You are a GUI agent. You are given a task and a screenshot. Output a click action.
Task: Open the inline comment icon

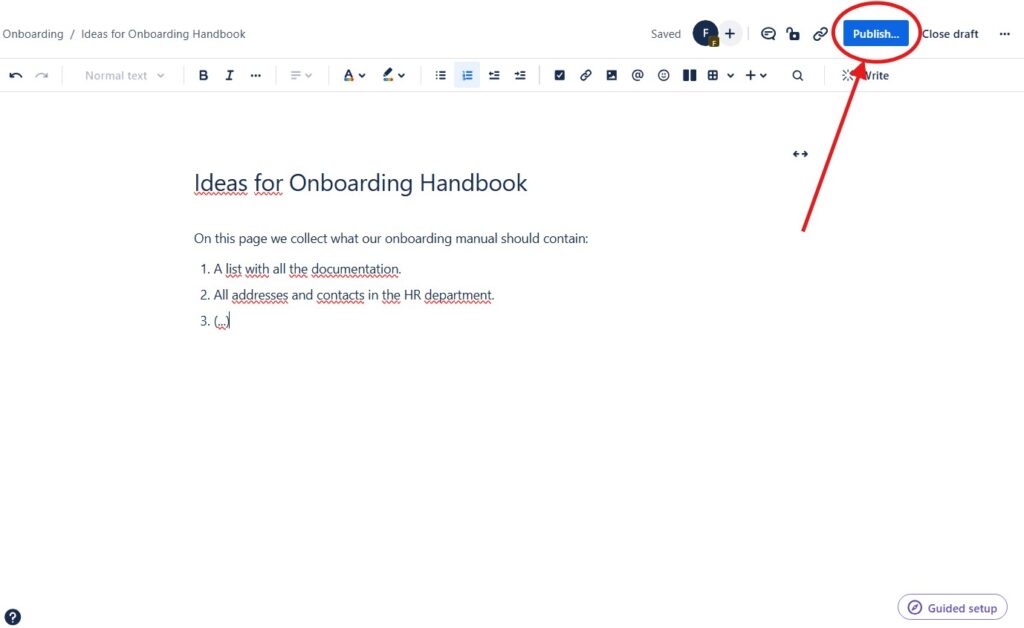768,33
